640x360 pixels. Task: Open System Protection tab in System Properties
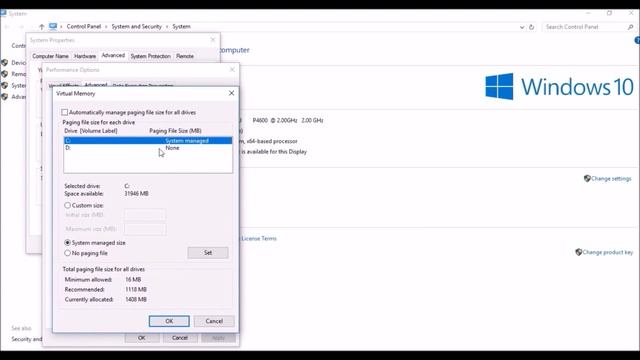[151, 56]
